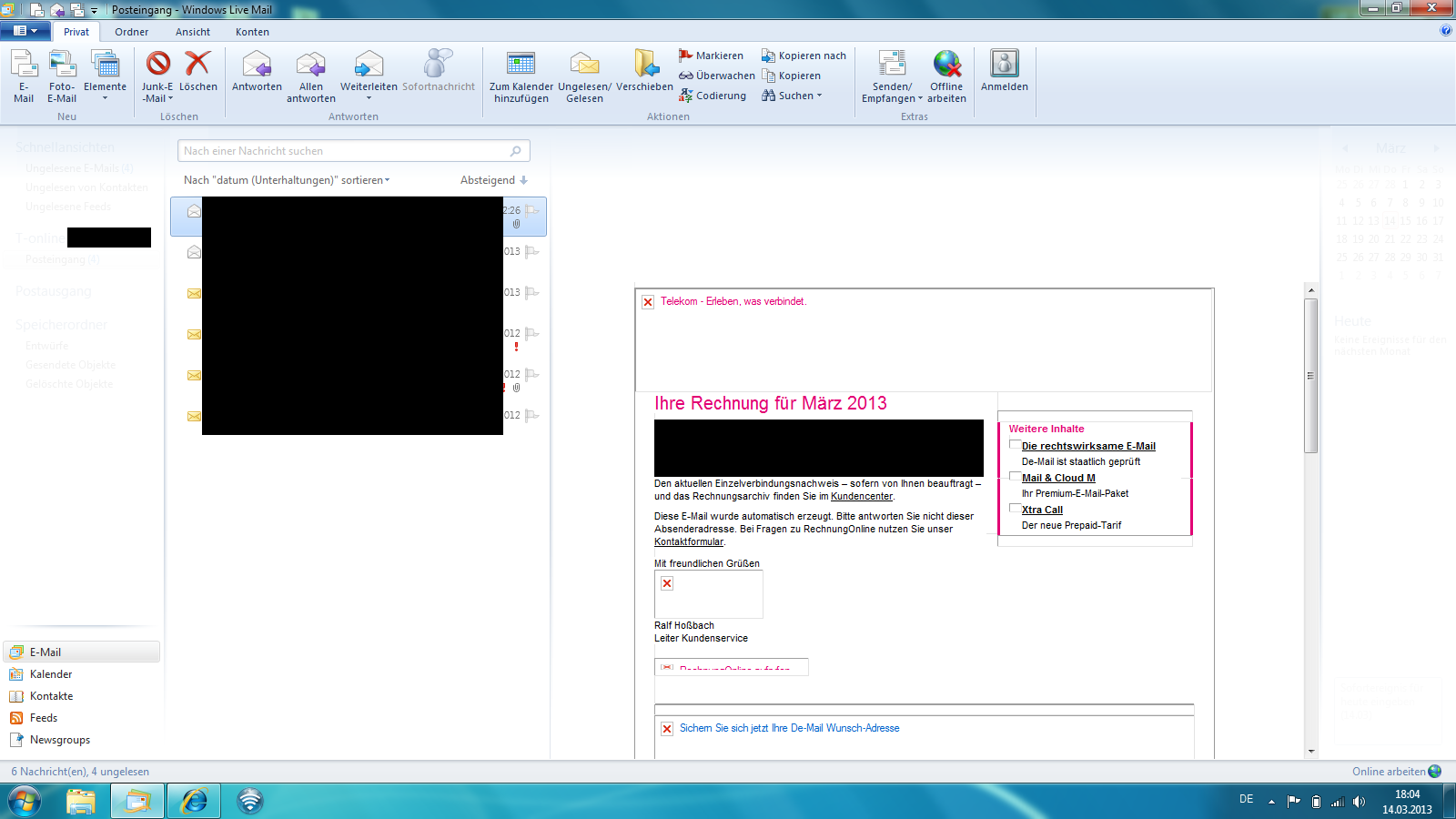The width and height of the screenshot is (1456, 819).
Task: Start a new Foto-E-Mail
Action: (62, 76)
